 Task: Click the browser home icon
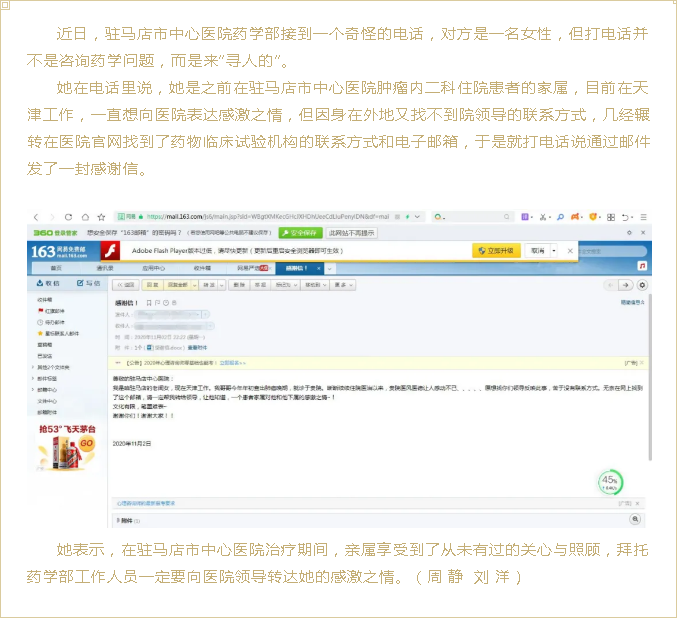(86, 216)
